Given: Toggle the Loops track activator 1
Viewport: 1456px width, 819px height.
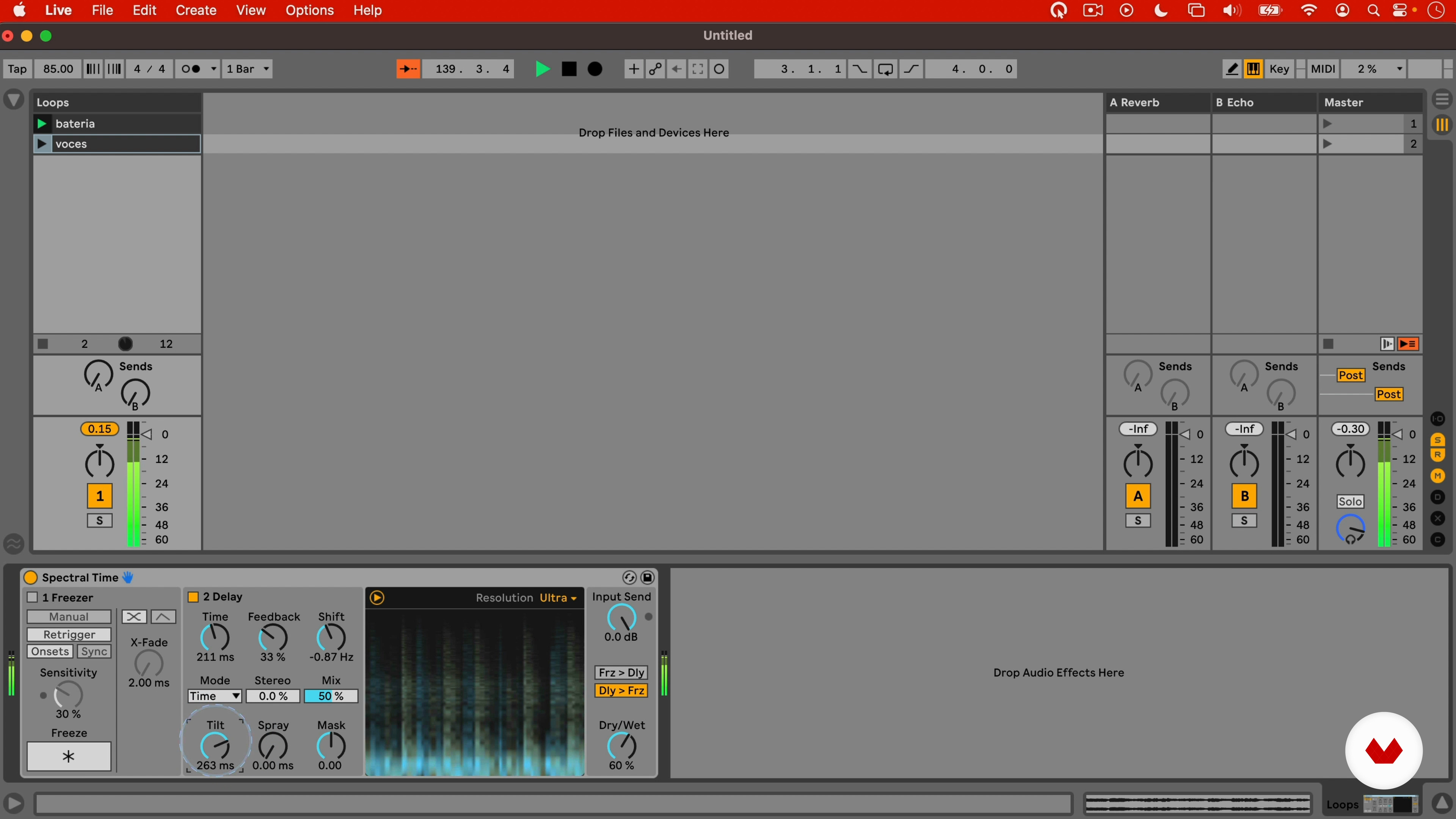Looking at the screenshot, I should click(x=99, y=496).
